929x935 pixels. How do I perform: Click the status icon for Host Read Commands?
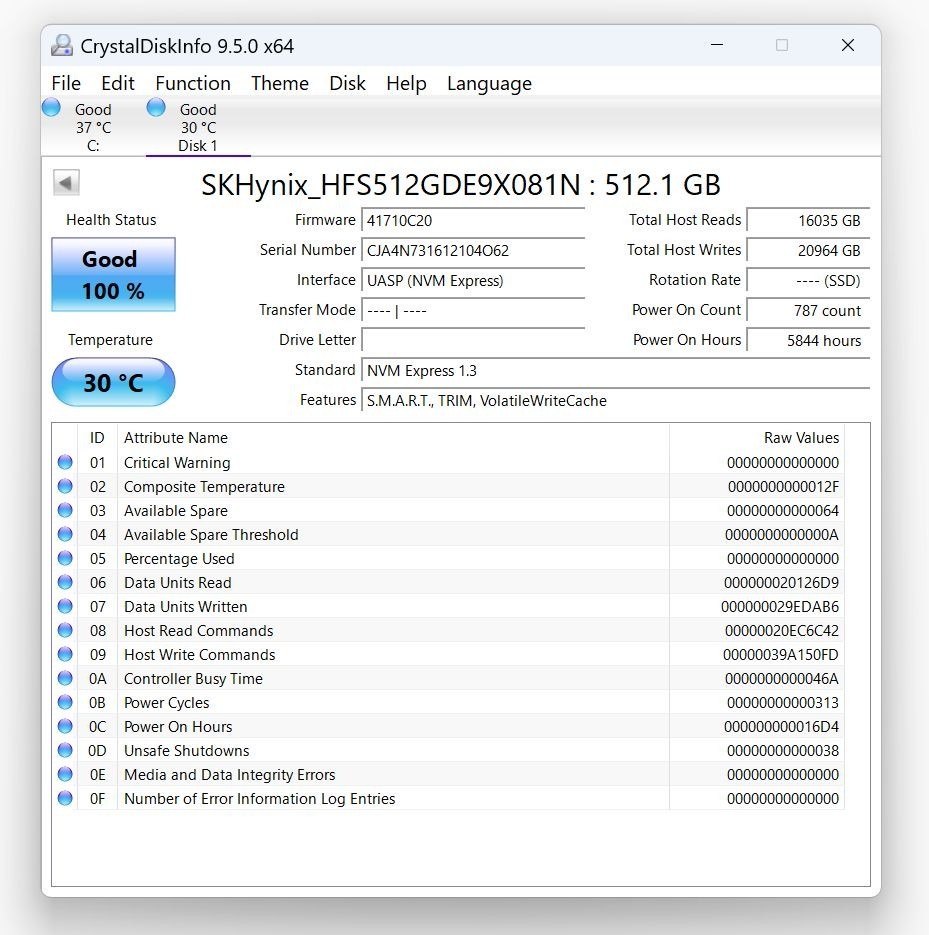pyautogui.click(x=65, y=630)
